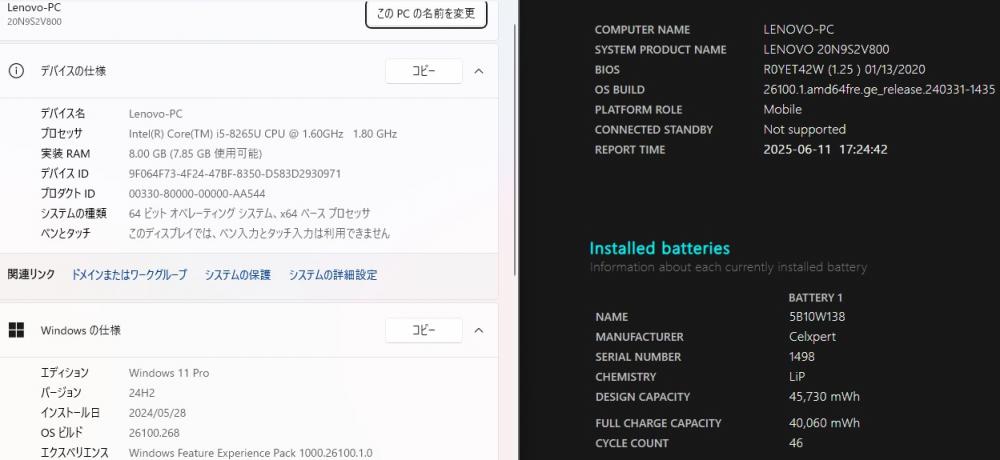Select REPORT TIME value 2025-06-11 17:24:42

[x=825, y=149]
